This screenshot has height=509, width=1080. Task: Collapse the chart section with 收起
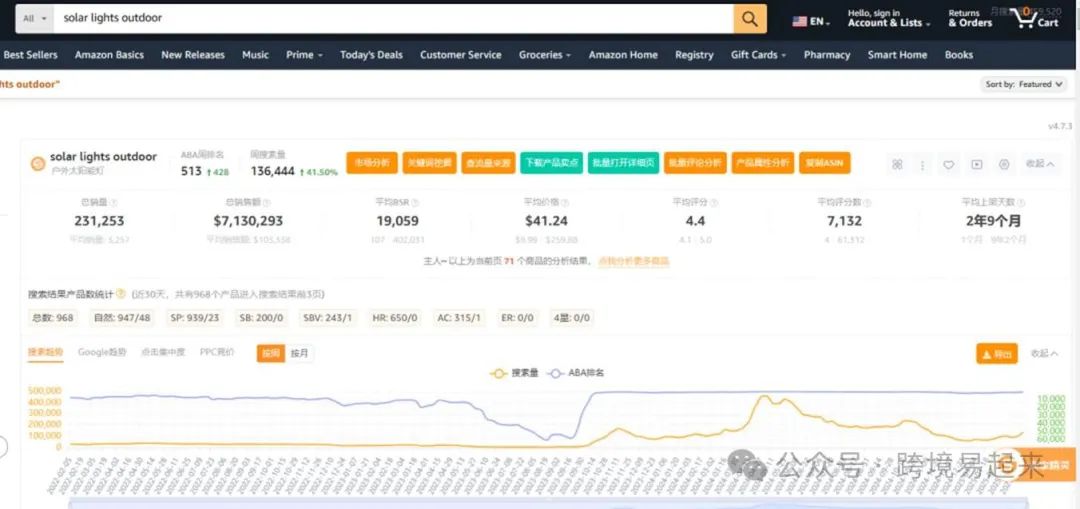coord(1043,353)
